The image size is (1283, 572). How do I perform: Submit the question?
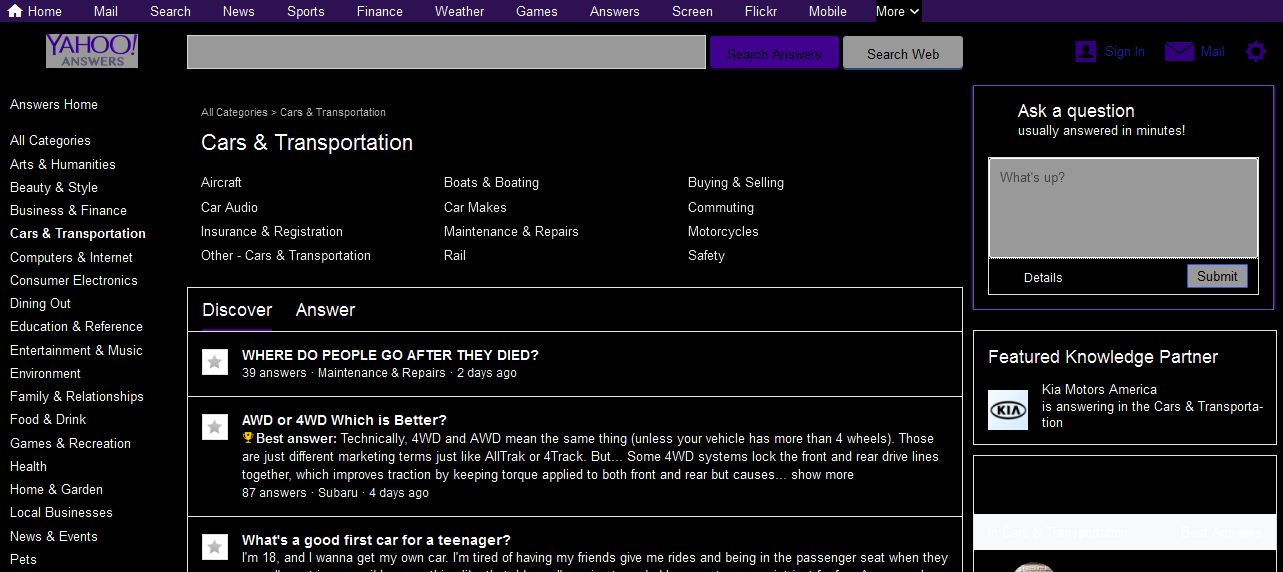(1217, 276)
